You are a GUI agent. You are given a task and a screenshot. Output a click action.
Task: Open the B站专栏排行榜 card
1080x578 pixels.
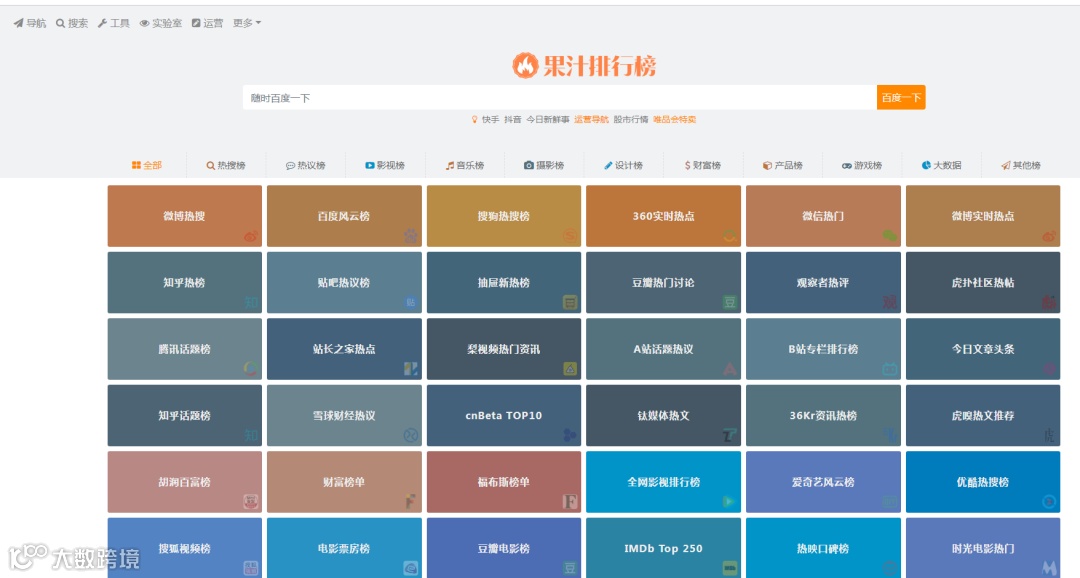pyautogui.click(x=823, y=349)
